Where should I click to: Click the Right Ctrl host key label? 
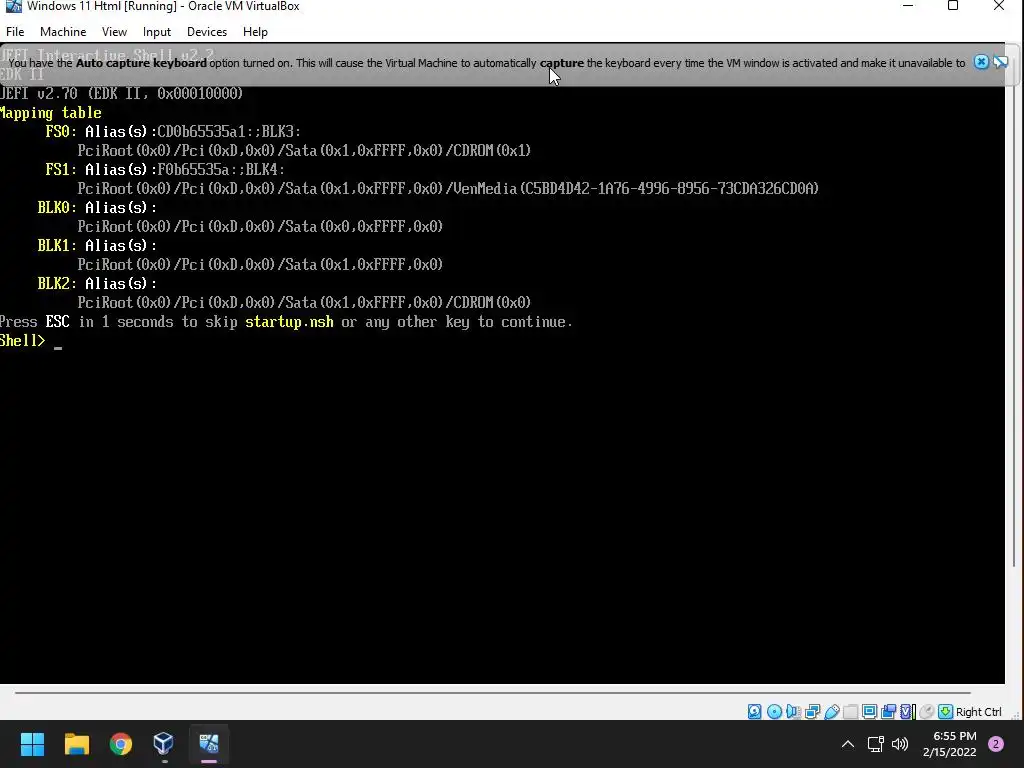tap(978, 712)
